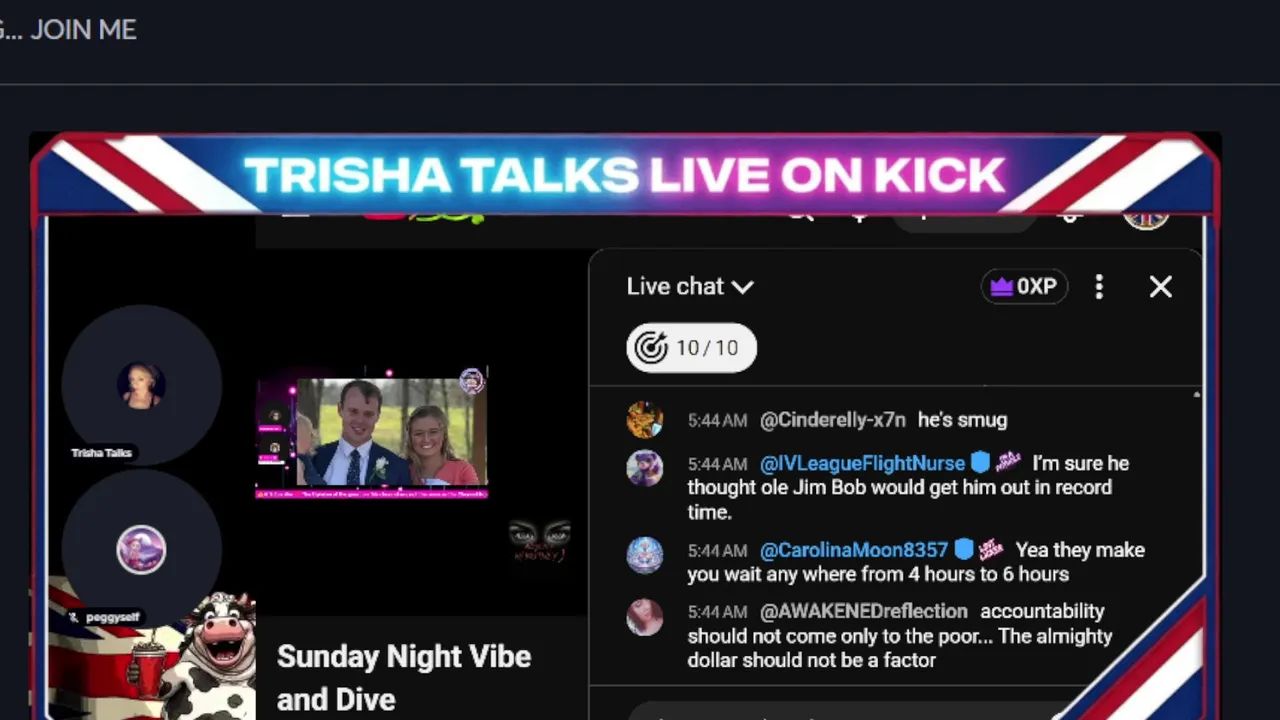Click the blue badge next to CarolinaMoon8357
Screen dimensions: 1280x720
coord(963,549)
